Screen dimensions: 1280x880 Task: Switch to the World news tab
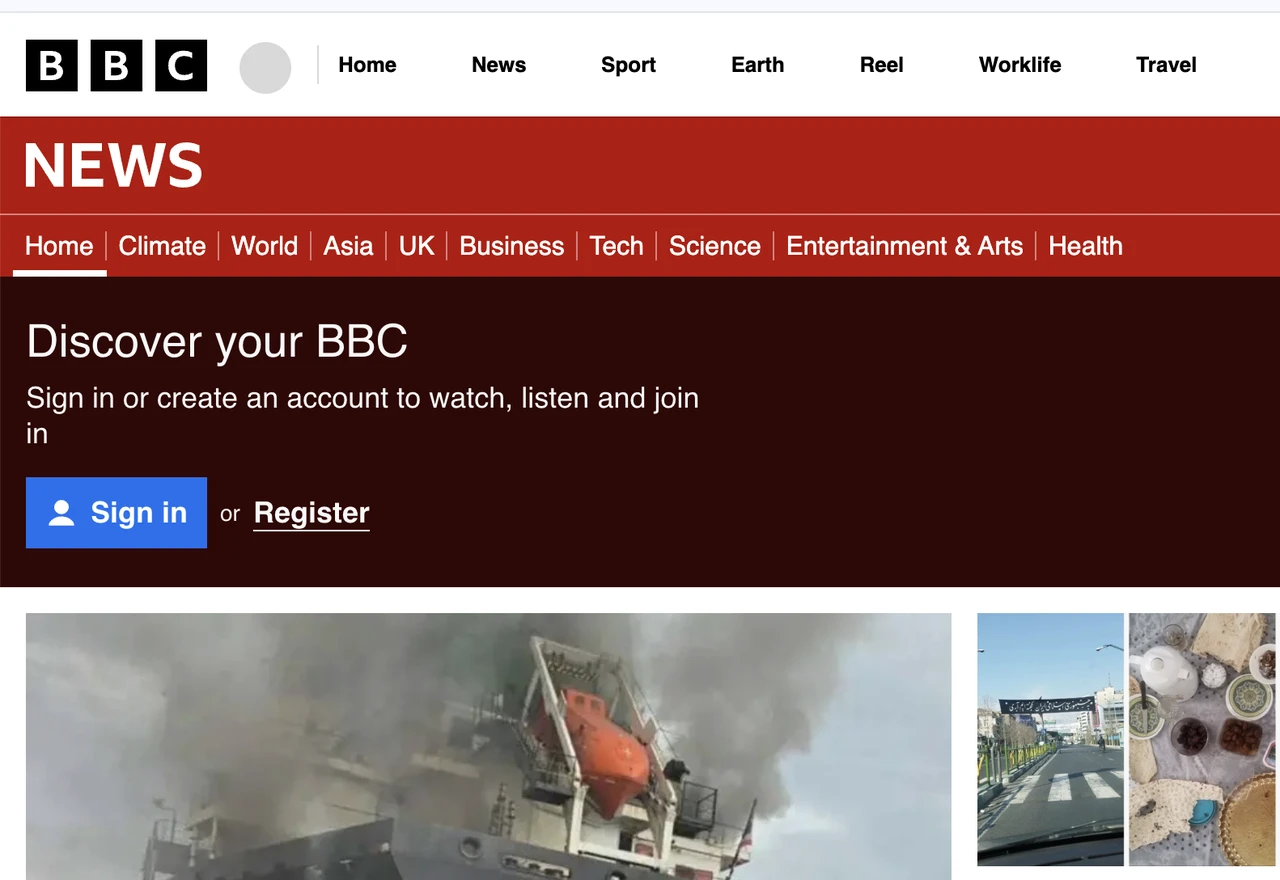coord(264,246)
